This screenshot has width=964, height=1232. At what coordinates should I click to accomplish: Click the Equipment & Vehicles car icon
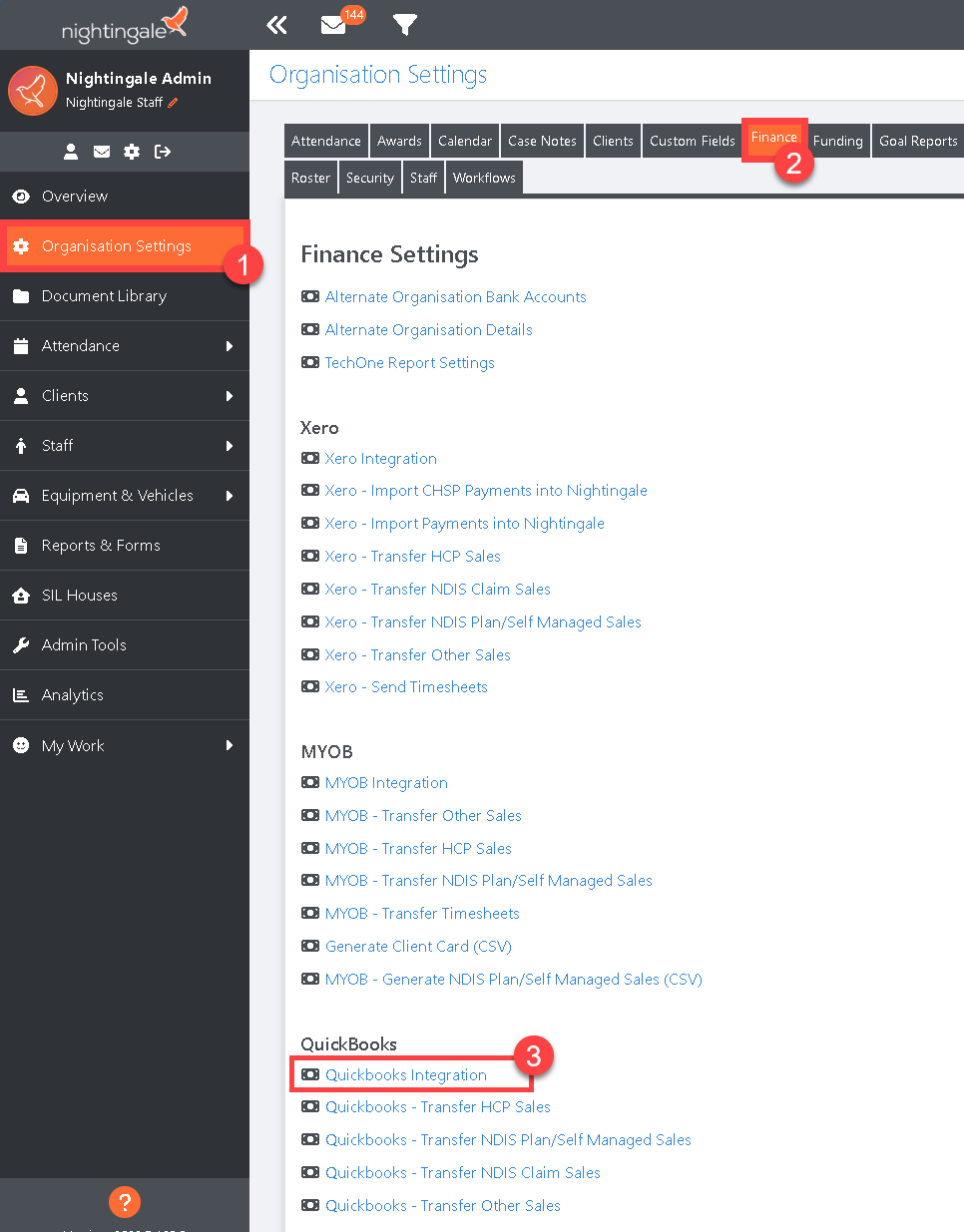[21, 496]
